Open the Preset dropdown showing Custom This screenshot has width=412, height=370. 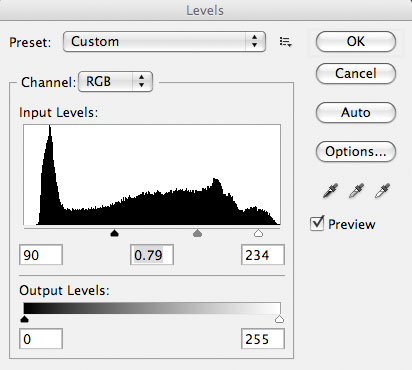164,42
